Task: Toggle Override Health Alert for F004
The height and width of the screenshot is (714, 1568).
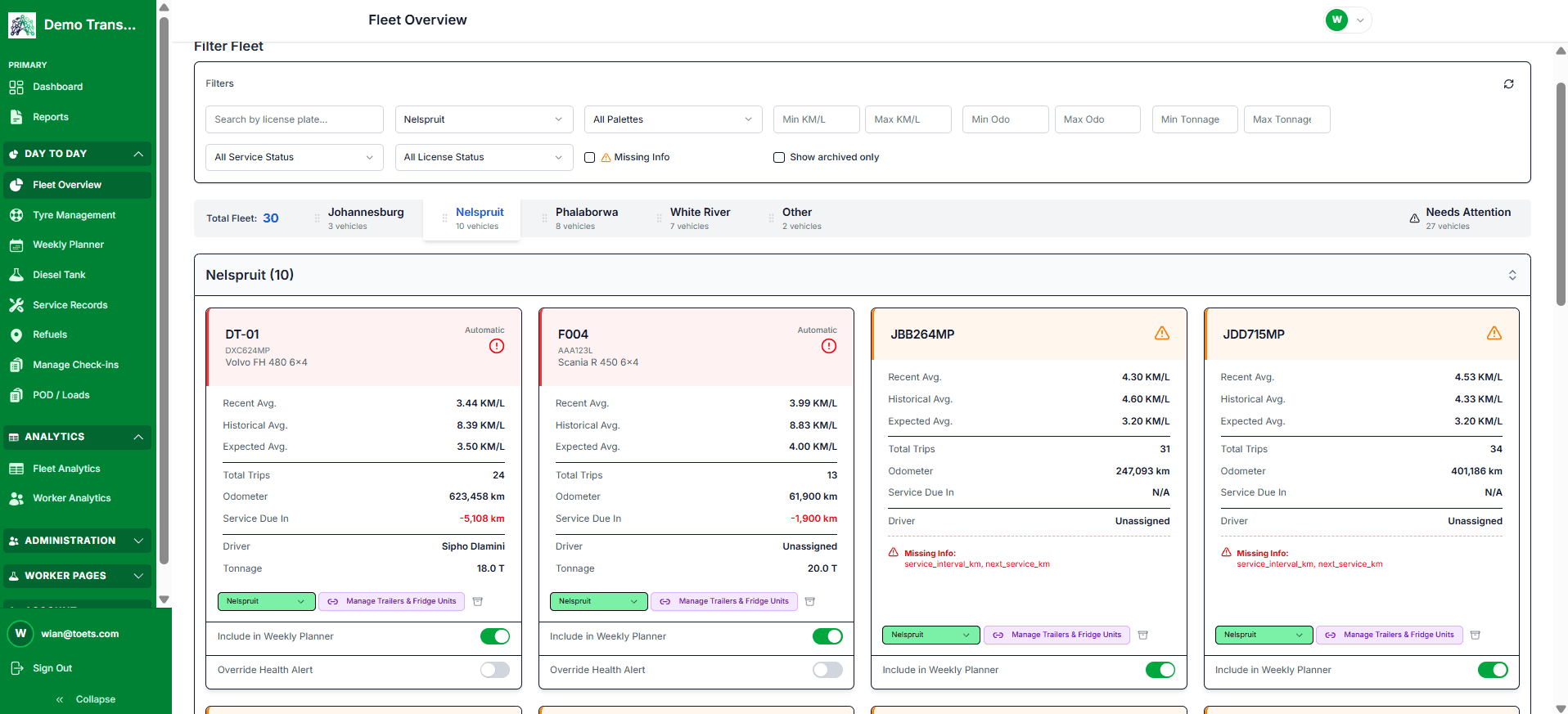Action: [x=827, y=670]
